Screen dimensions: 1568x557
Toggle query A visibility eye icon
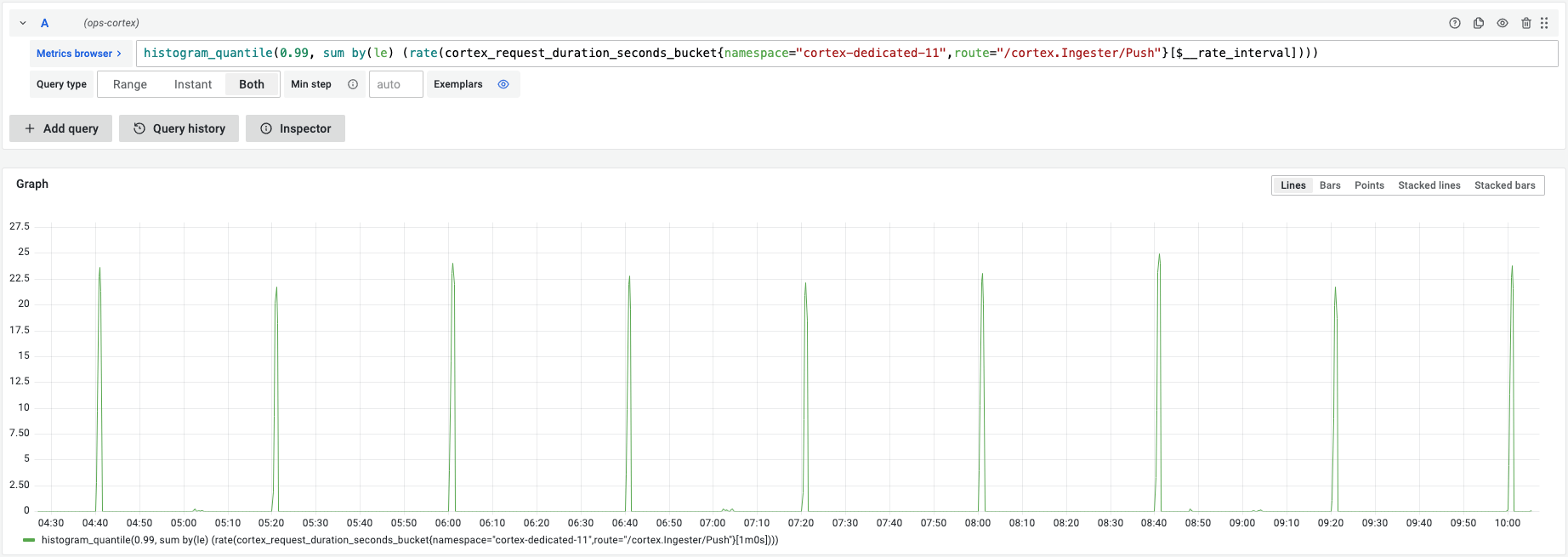[1503, 23]
